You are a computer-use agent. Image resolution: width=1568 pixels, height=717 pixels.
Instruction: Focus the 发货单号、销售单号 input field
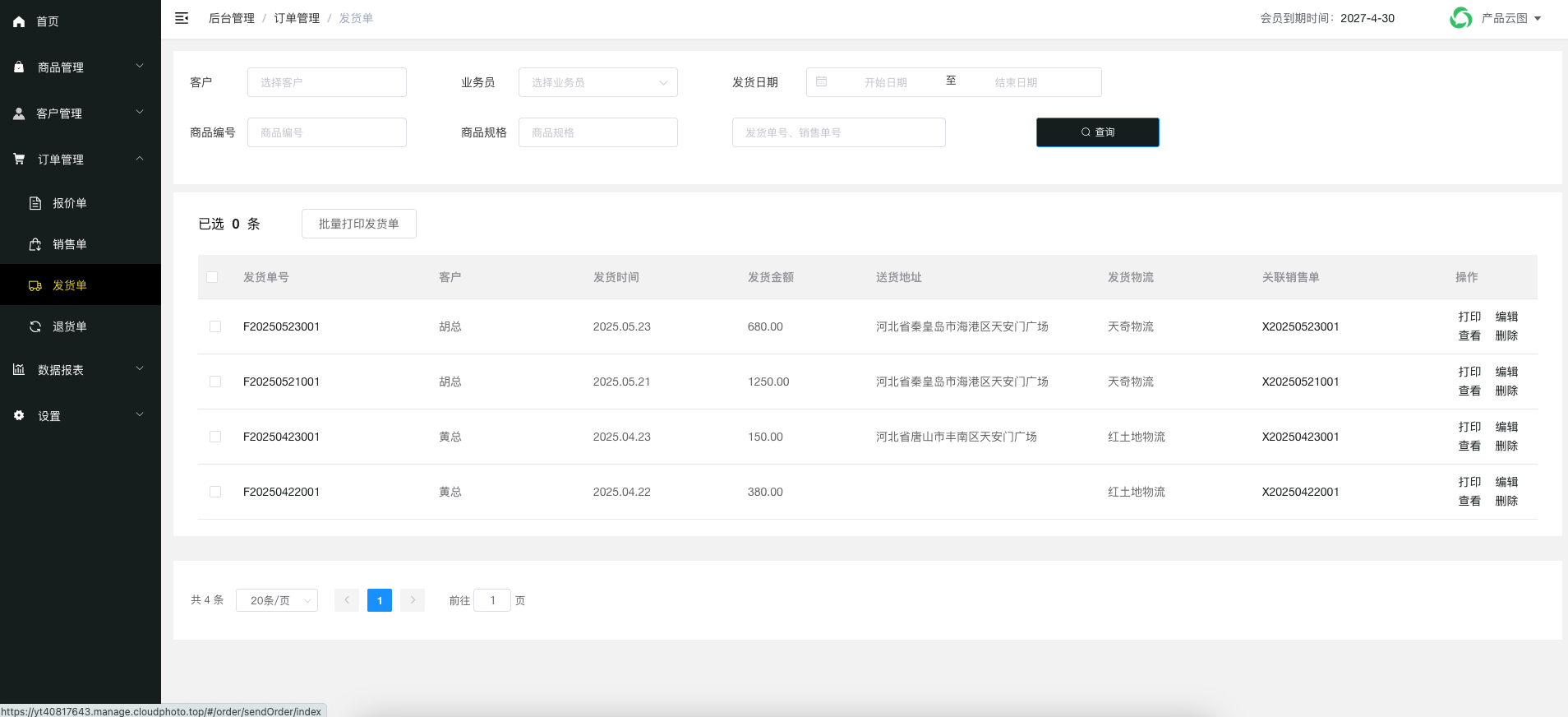click(x=839, y=132)
